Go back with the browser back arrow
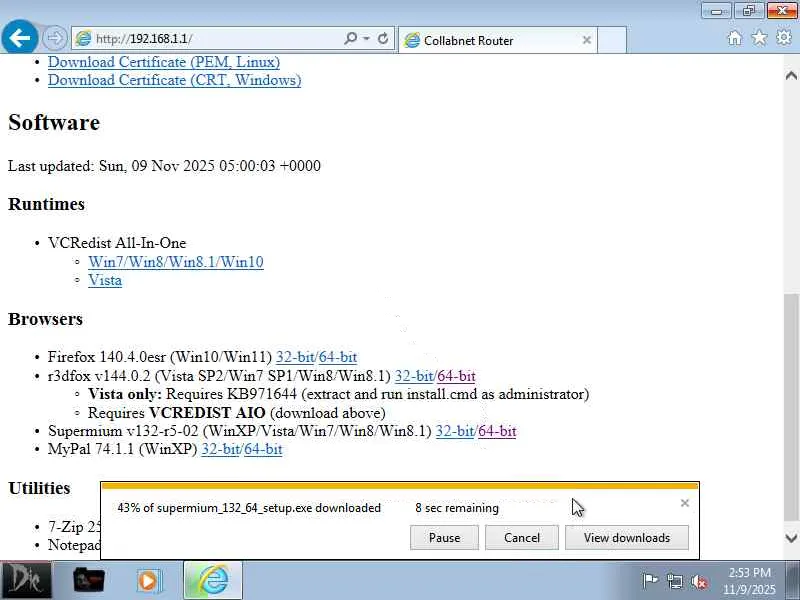This screenshot has width=800, height=600. pyautogui.click(x=19, y=37)
